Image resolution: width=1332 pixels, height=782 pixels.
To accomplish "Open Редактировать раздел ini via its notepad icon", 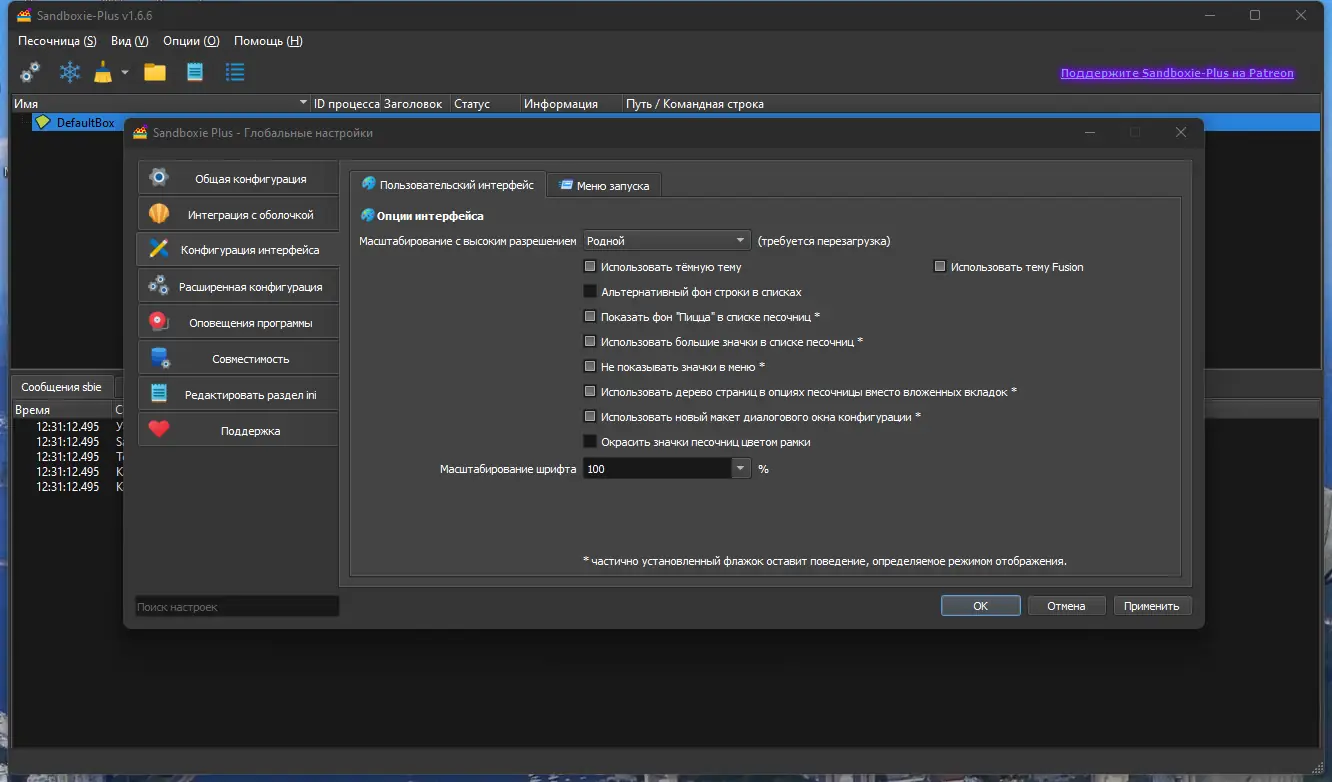I will click(x=159, y=395).
